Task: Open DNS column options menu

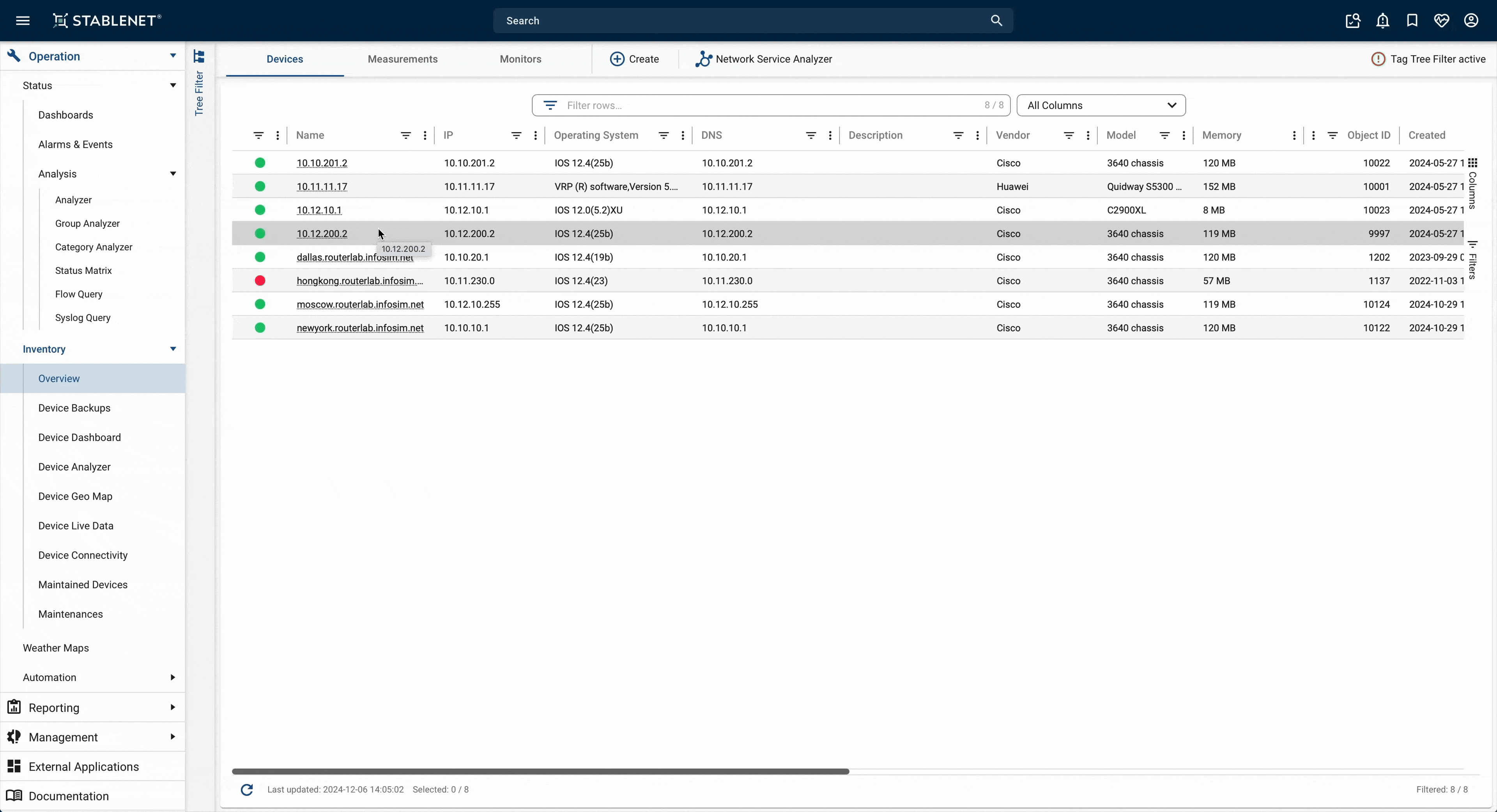Action: [x=830, y=135]
